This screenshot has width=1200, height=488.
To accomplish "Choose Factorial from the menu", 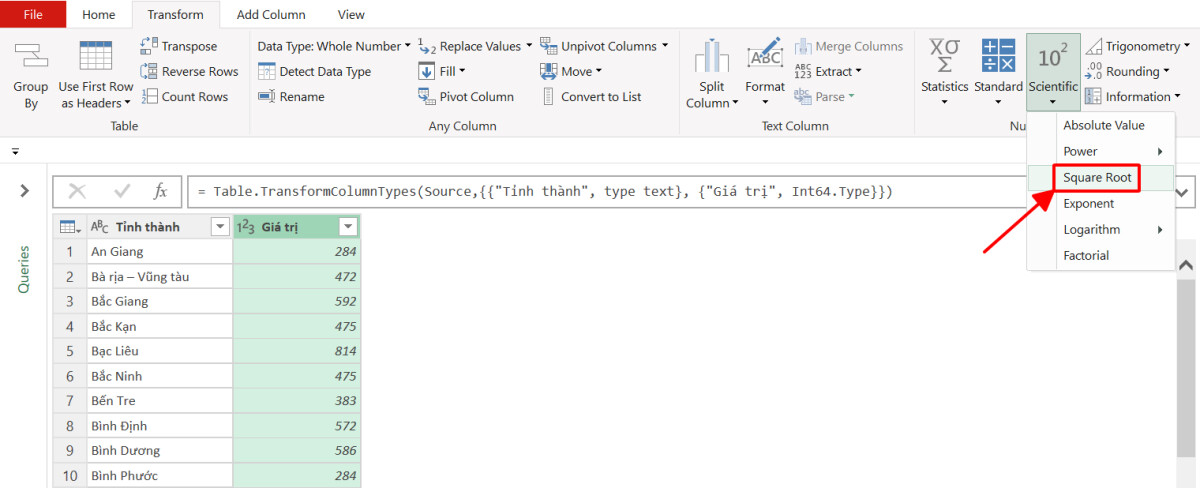I will pyautogui.click(x=1101, y=255).
